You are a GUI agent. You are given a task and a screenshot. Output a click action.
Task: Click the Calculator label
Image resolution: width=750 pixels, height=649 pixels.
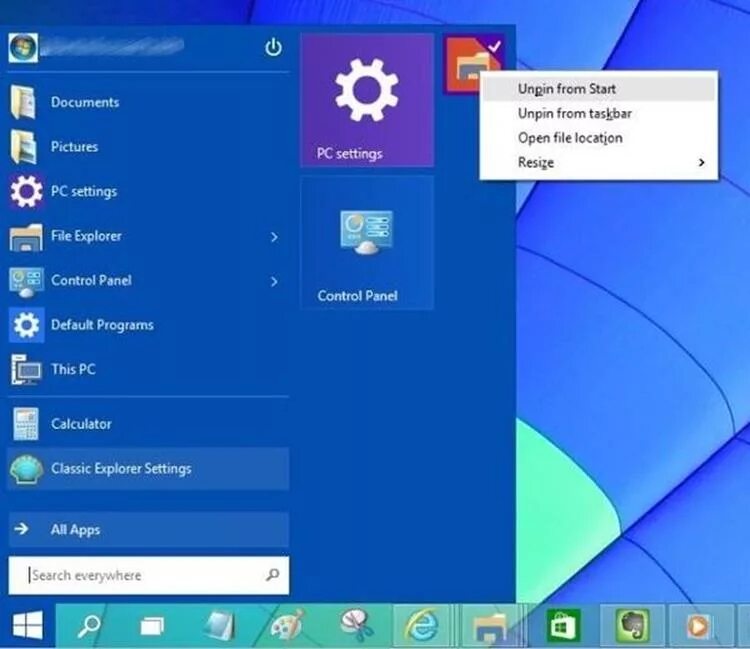[81, 424]
